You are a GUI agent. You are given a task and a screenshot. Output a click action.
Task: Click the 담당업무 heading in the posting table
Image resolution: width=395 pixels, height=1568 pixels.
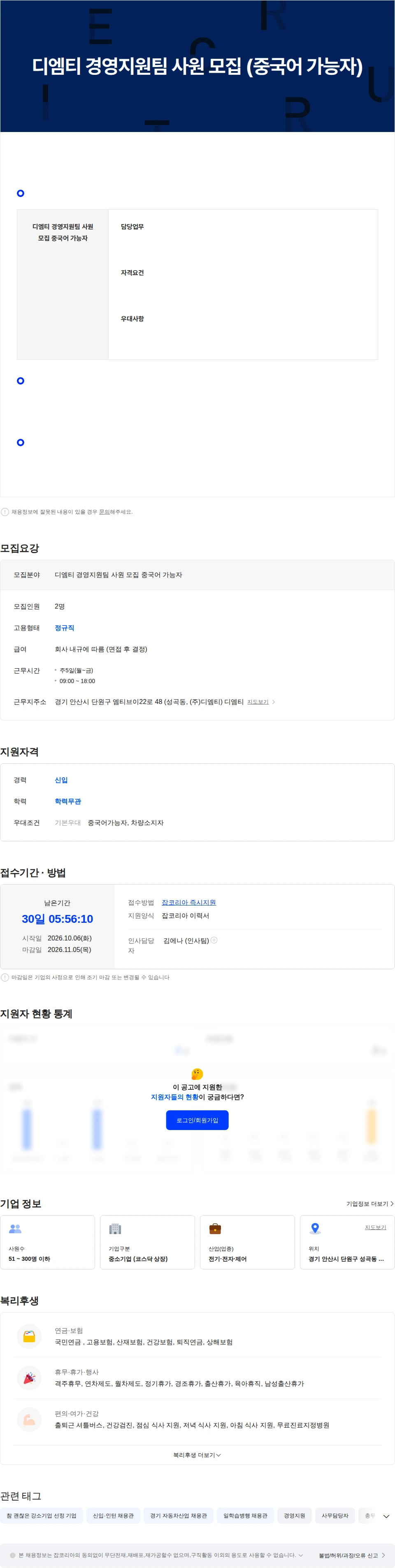coord(132,227)
